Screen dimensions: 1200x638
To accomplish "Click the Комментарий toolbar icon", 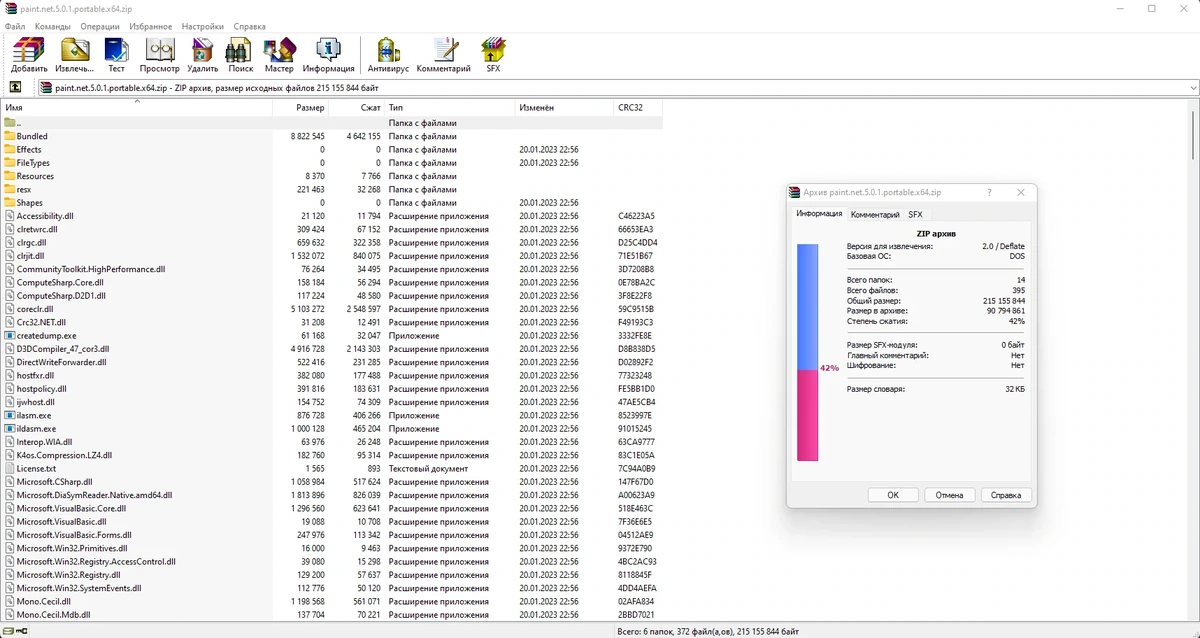I will (444, 55).
